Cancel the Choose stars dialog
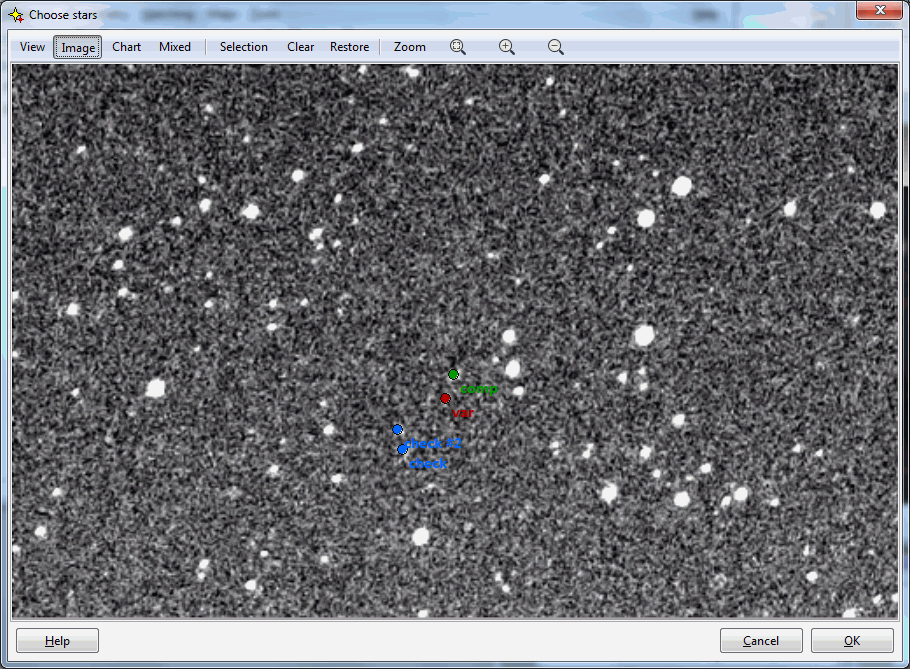 pyautogui.click(x=761, y=641)
